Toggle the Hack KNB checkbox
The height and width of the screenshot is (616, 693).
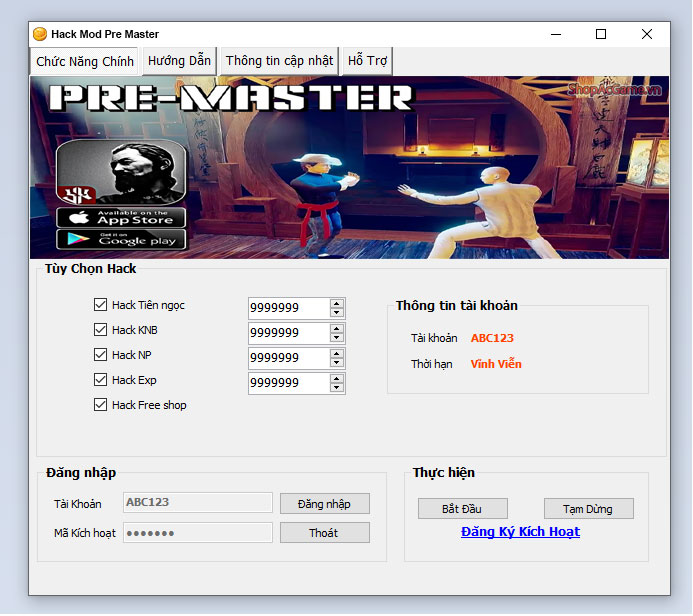(100, 330)
